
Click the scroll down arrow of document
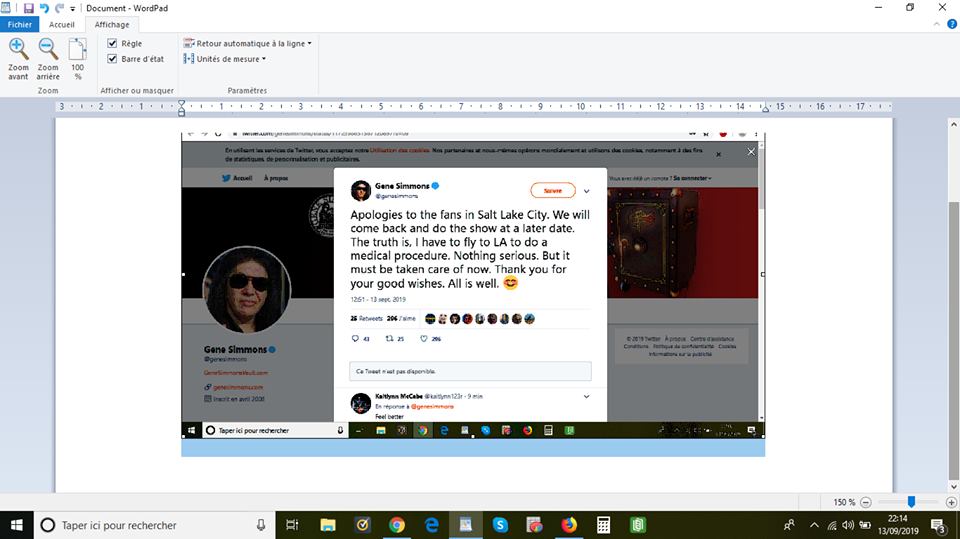[953, 487]
